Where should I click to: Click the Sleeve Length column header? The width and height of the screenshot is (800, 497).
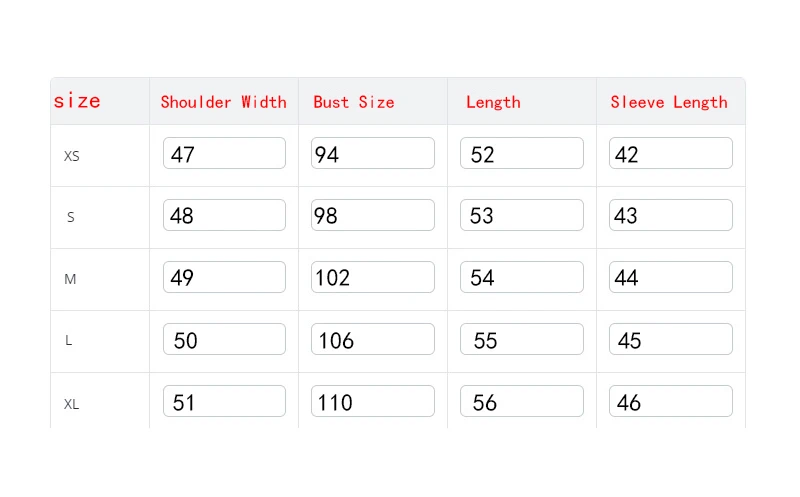[669, 103]
